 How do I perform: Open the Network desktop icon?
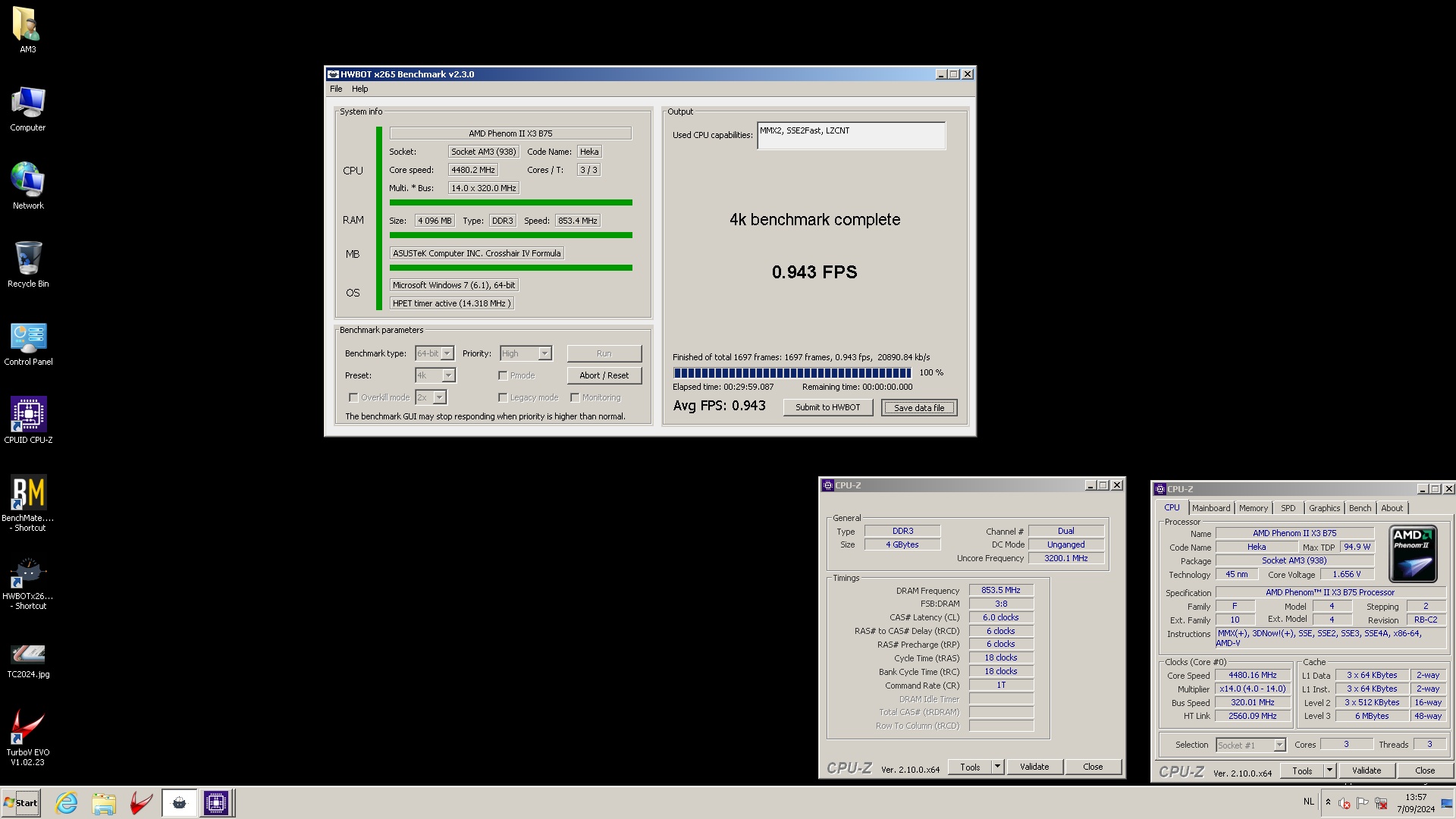pyautogui.click(x=28, y=187)
